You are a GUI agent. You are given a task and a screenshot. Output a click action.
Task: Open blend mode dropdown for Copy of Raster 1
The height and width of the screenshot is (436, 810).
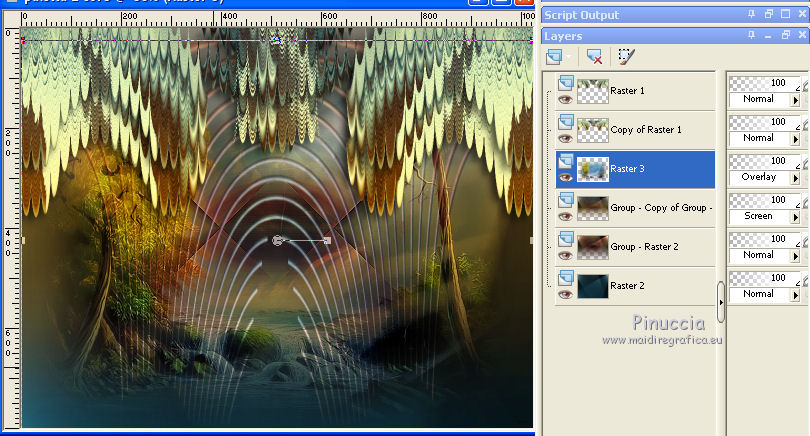pos(796,138)
